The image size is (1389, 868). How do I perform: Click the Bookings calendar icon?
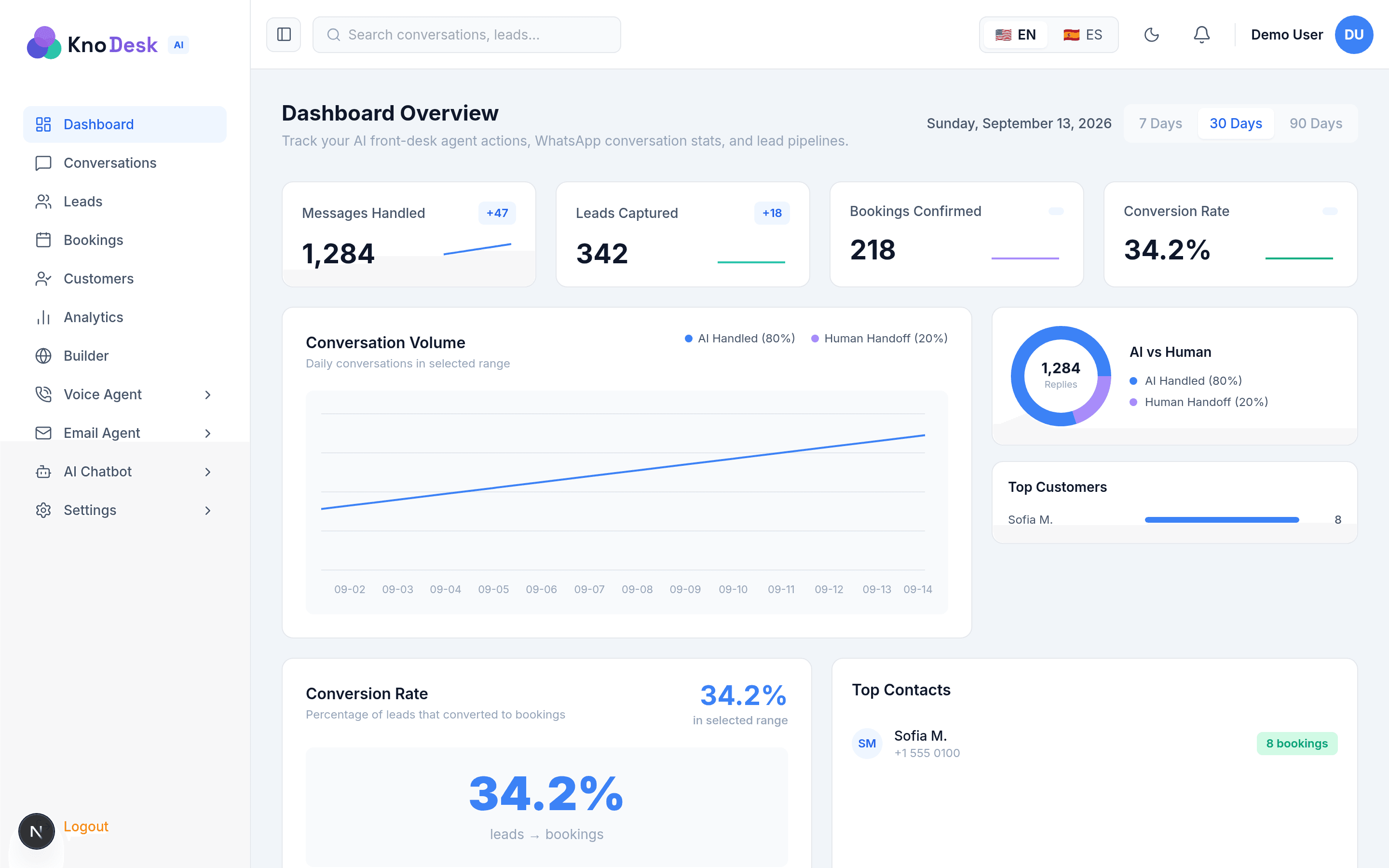click(43, 239)
